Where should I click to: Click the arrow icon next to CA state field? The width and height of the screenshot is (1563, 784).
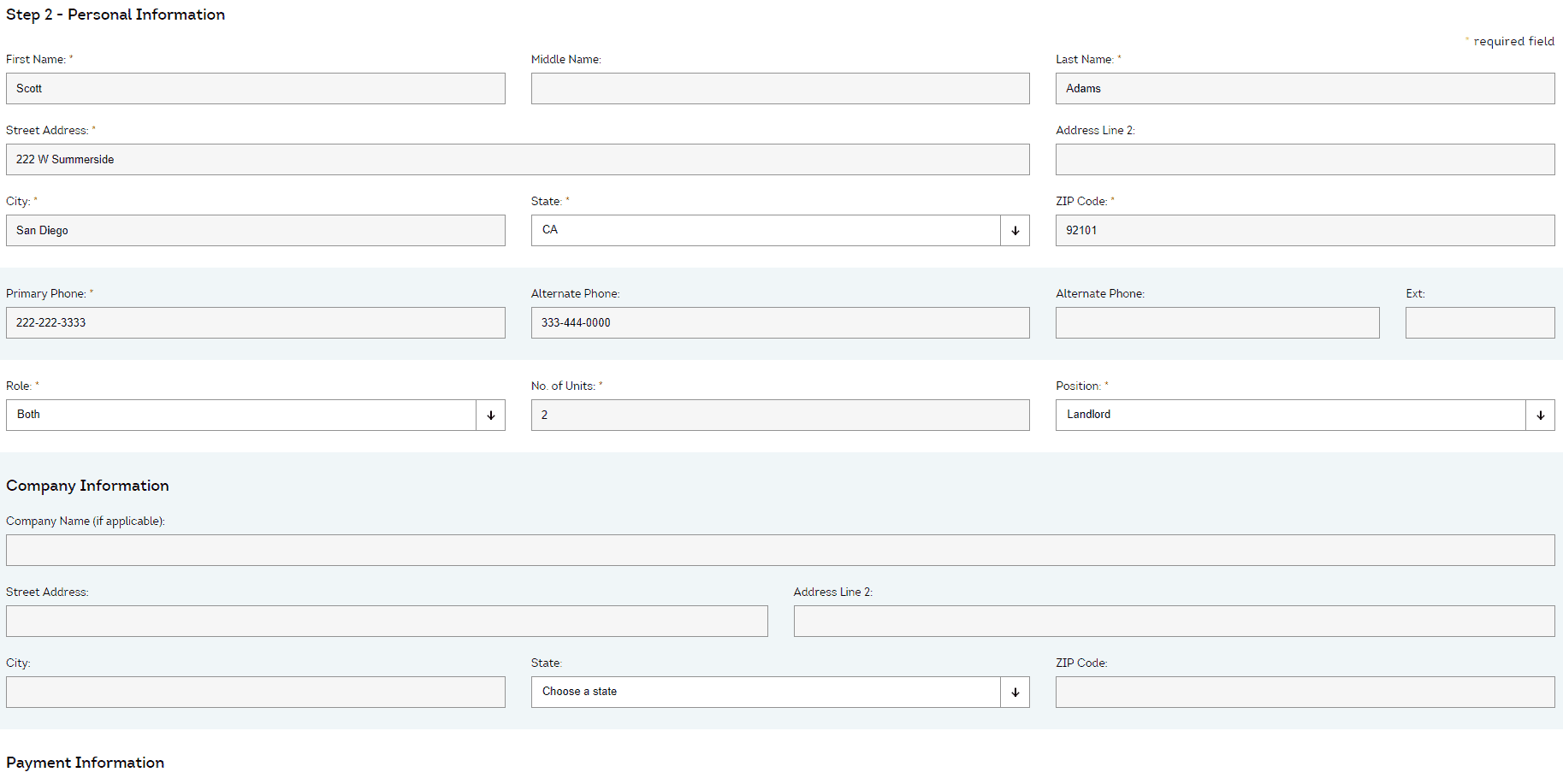coord(1015,230)
